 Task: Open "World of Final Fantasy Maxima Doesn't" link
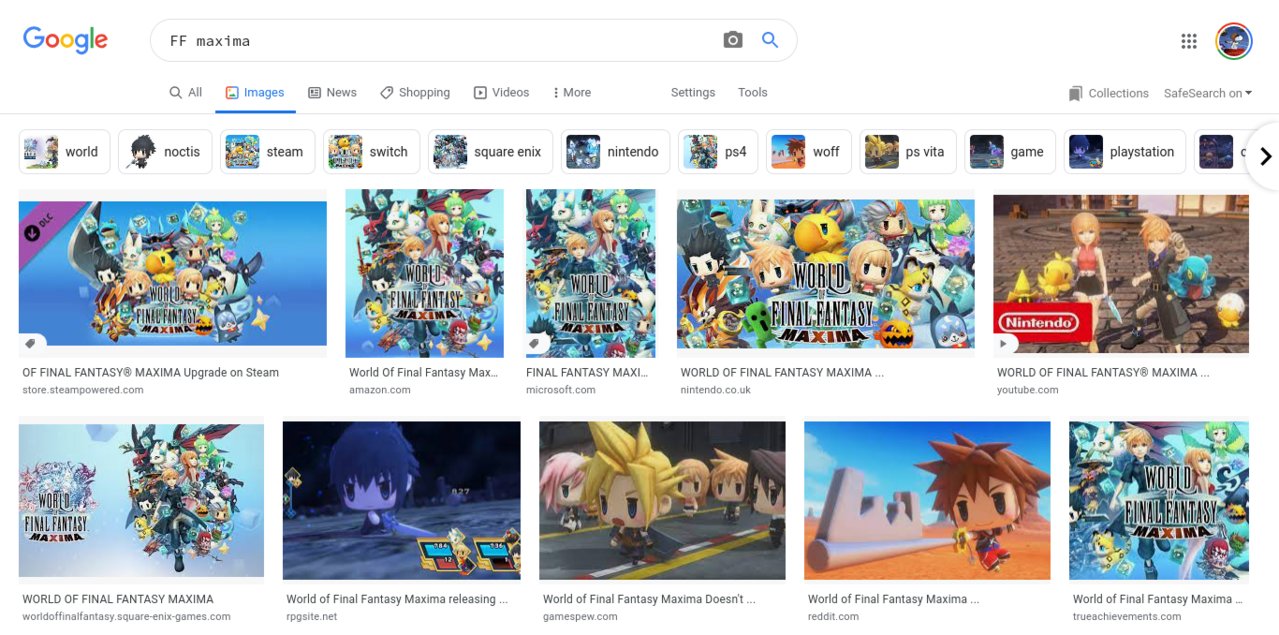[x=649, y=600]
